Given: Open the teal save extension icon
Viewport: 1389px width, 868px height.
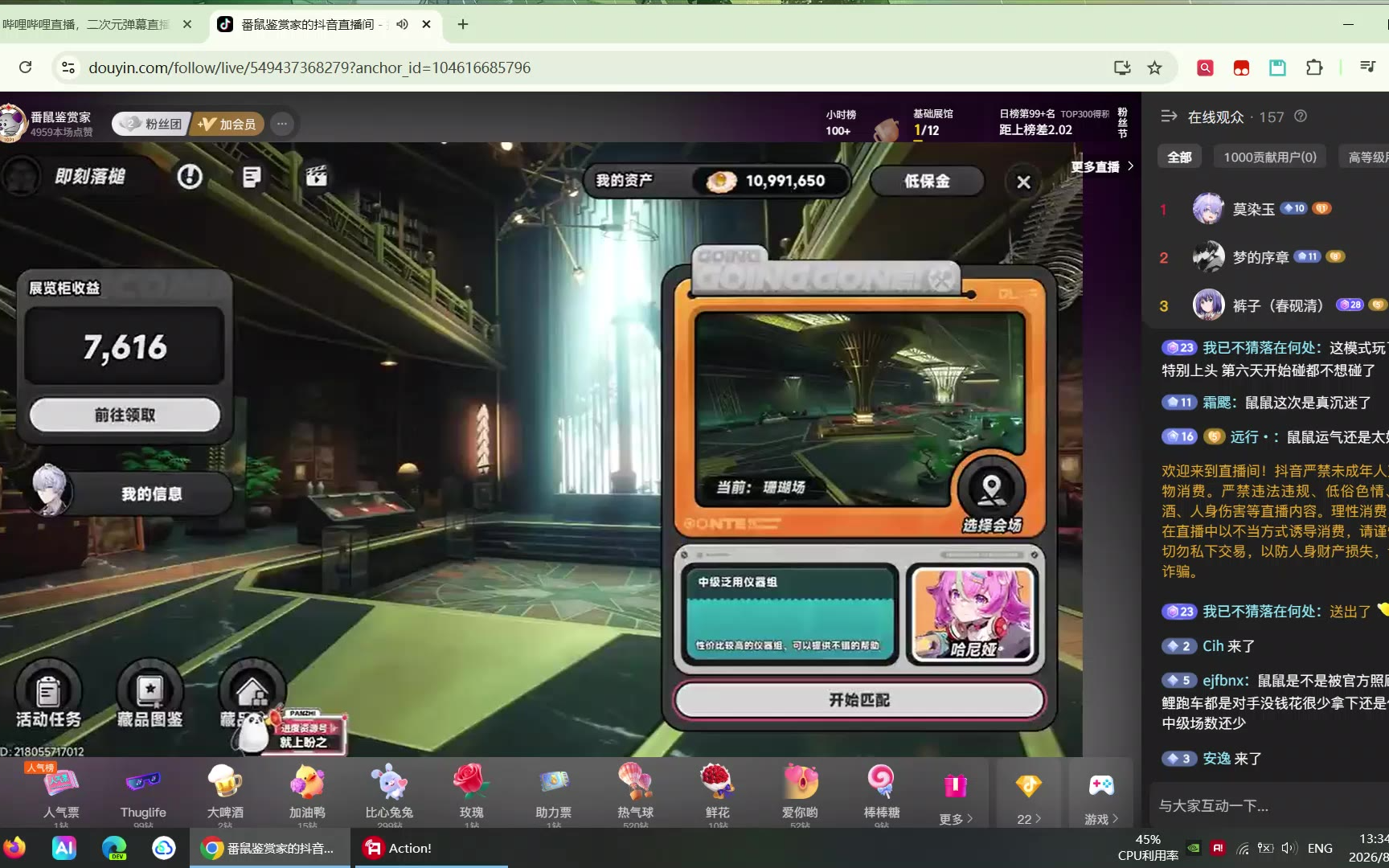Looking at the screenshot, I should pyautogui.click(x=1277, y=68).
